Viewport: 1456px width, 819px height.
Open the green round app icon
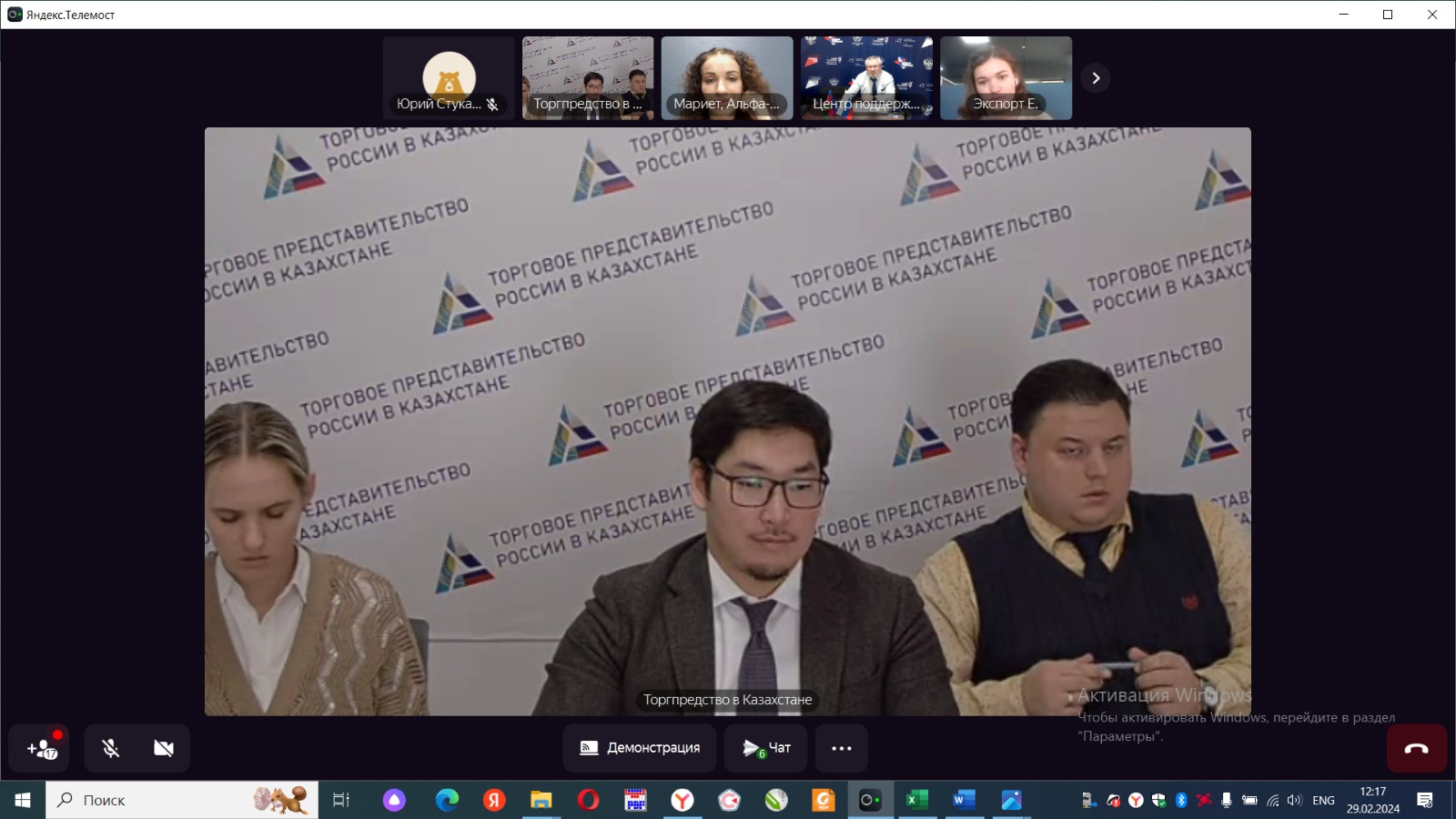pos(776,800)
